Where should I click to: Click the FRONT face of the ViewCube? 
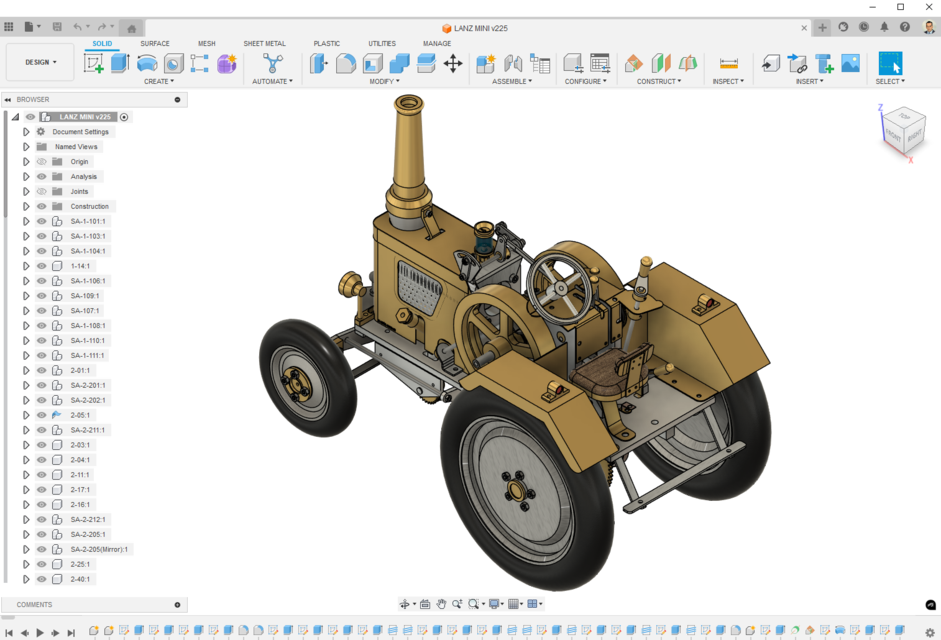tap(893, 135)
